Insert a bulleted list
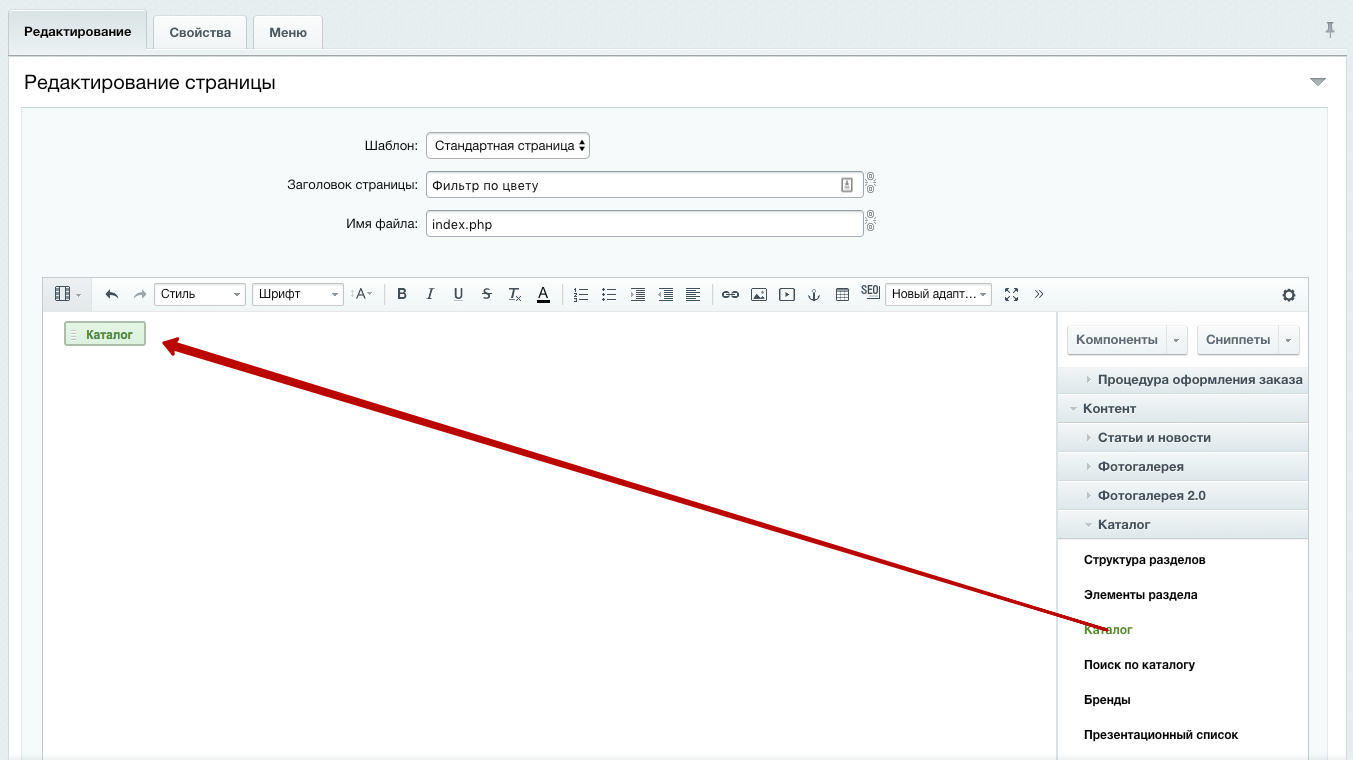Image resolution: width=1353 pixels, height=760 pixels. [x=609, y=294]
